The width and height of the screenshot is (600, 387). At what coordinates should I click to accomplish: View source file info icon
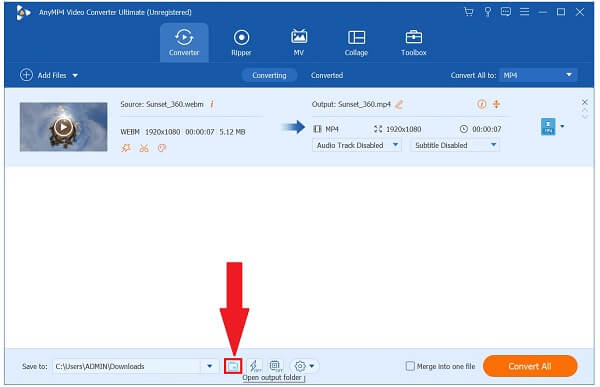tap(212, 104)
